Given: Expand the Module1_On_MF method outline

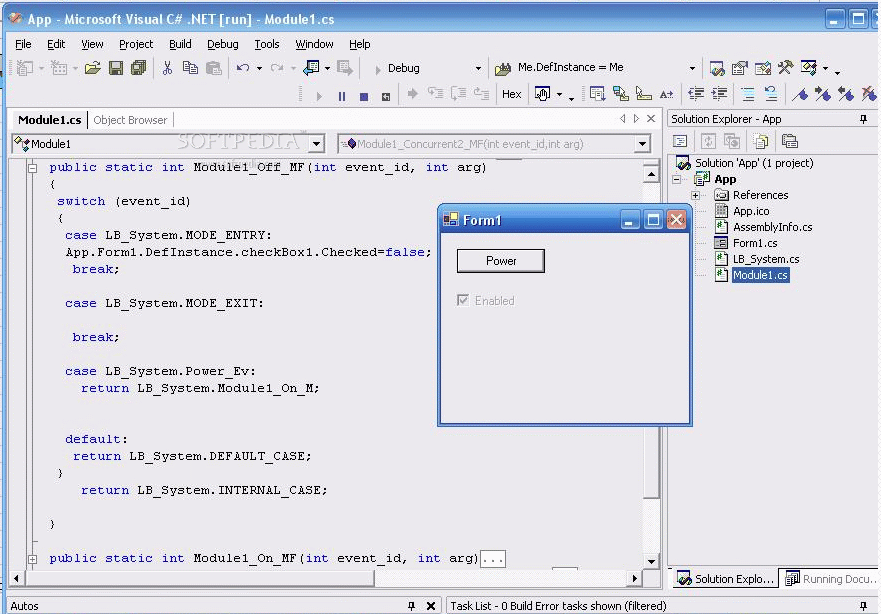Looking at the screenshot, I should click(33, 560).
